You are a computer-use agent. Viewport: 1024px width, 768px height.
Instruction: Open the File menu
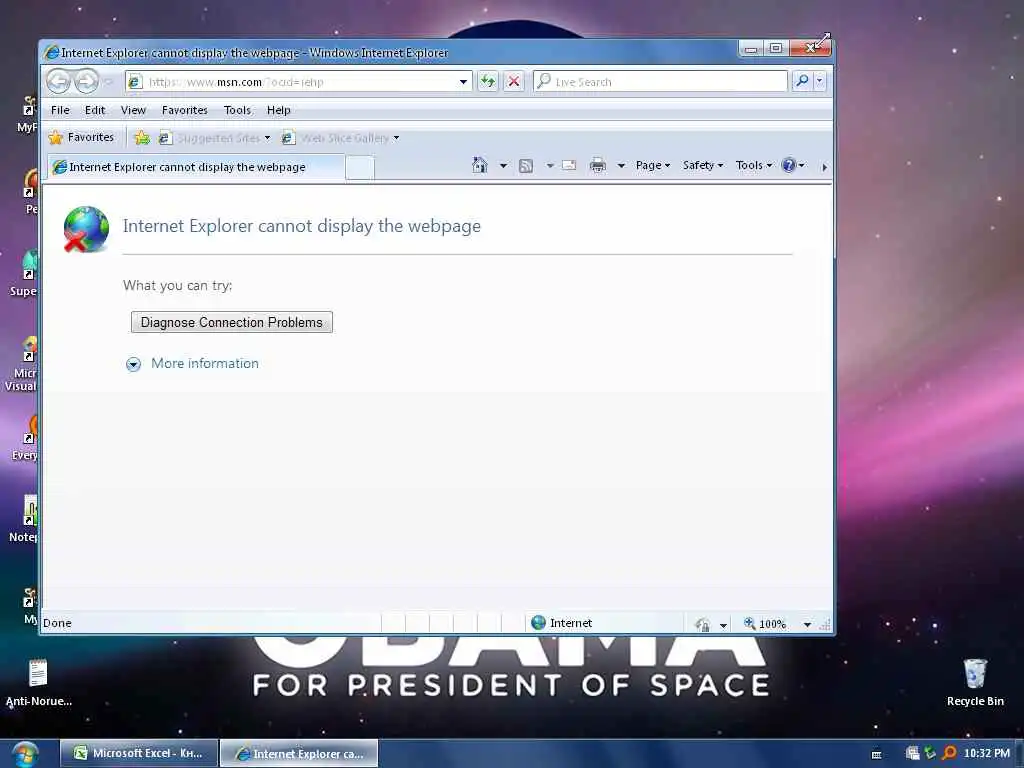pyautogui.click(x=60, y=110)
